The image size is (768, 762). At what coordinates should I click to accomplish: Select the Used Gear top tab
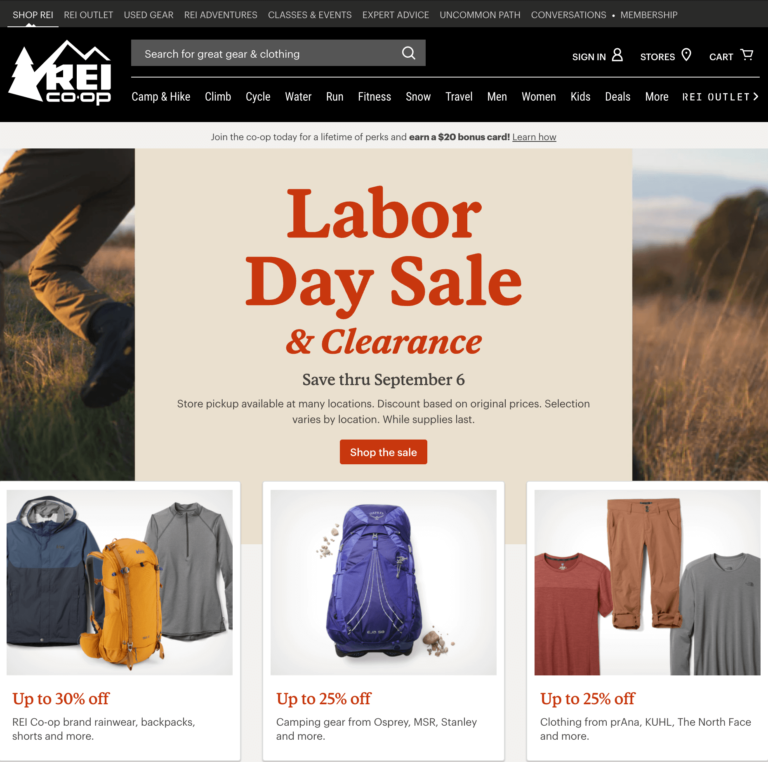148,15
